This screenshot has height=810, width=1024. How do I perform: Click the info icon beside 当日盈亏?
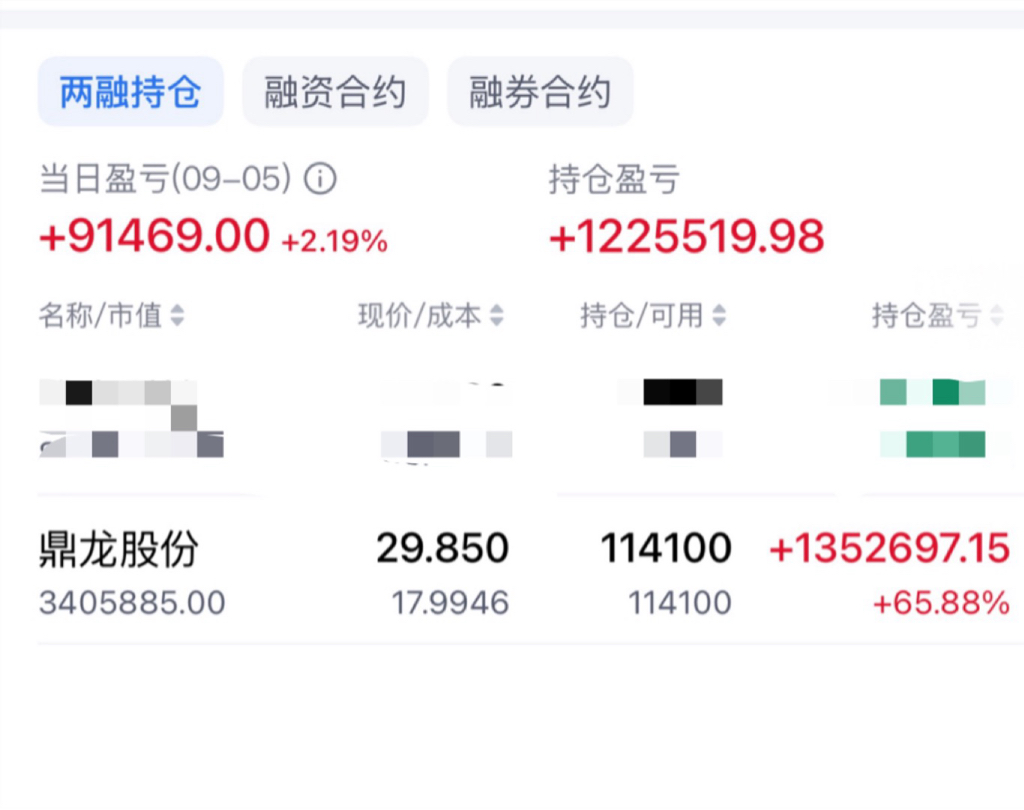320,180
